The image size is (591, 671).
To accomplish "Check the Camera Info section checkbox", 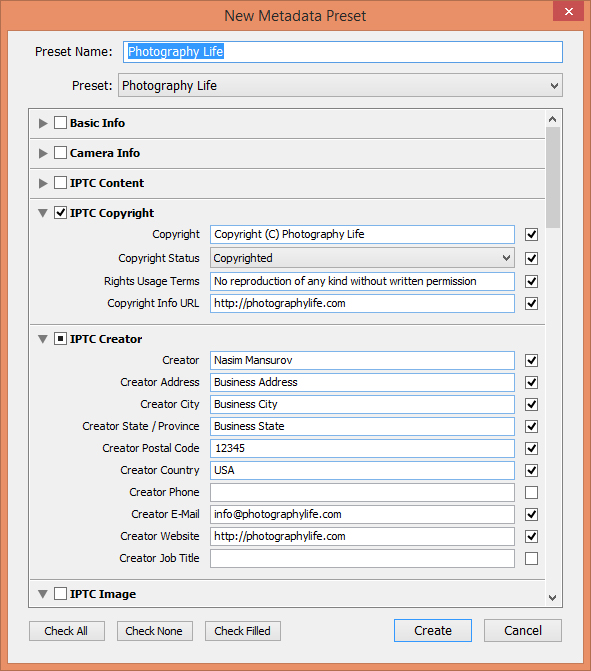I will (x=60, y=153).
